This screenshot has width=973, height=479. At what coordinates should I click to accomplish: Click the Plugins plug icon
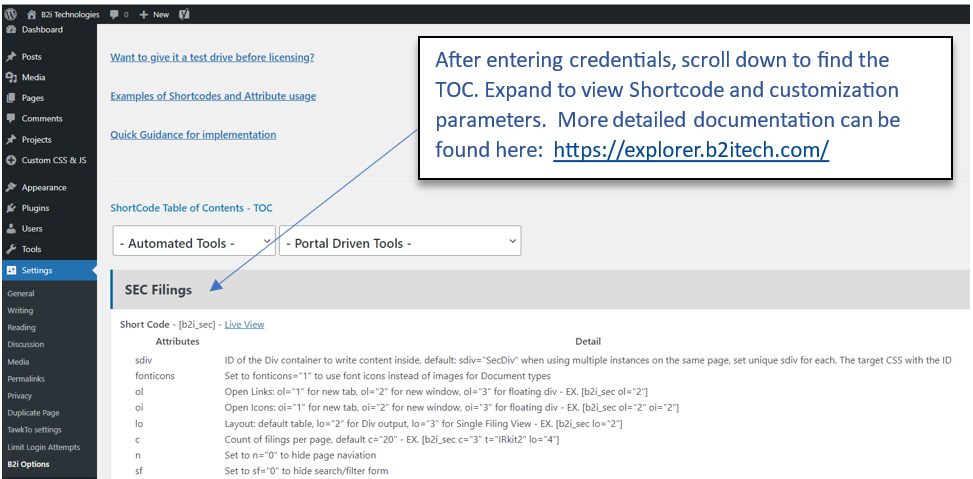(11, 208)
